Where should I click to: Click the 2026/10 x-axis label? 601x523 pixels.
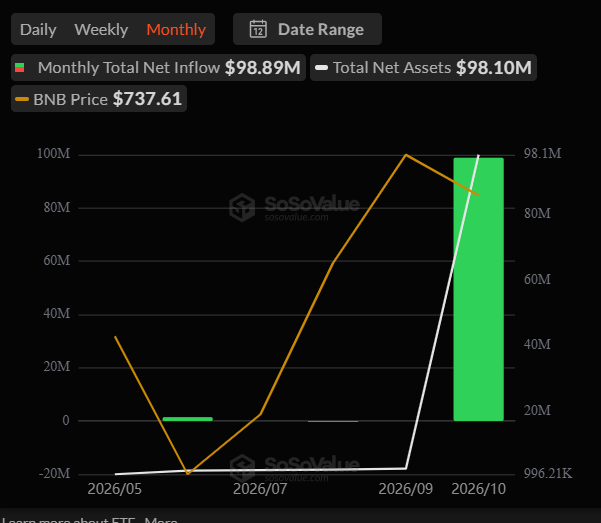click(x=478, y=489)
